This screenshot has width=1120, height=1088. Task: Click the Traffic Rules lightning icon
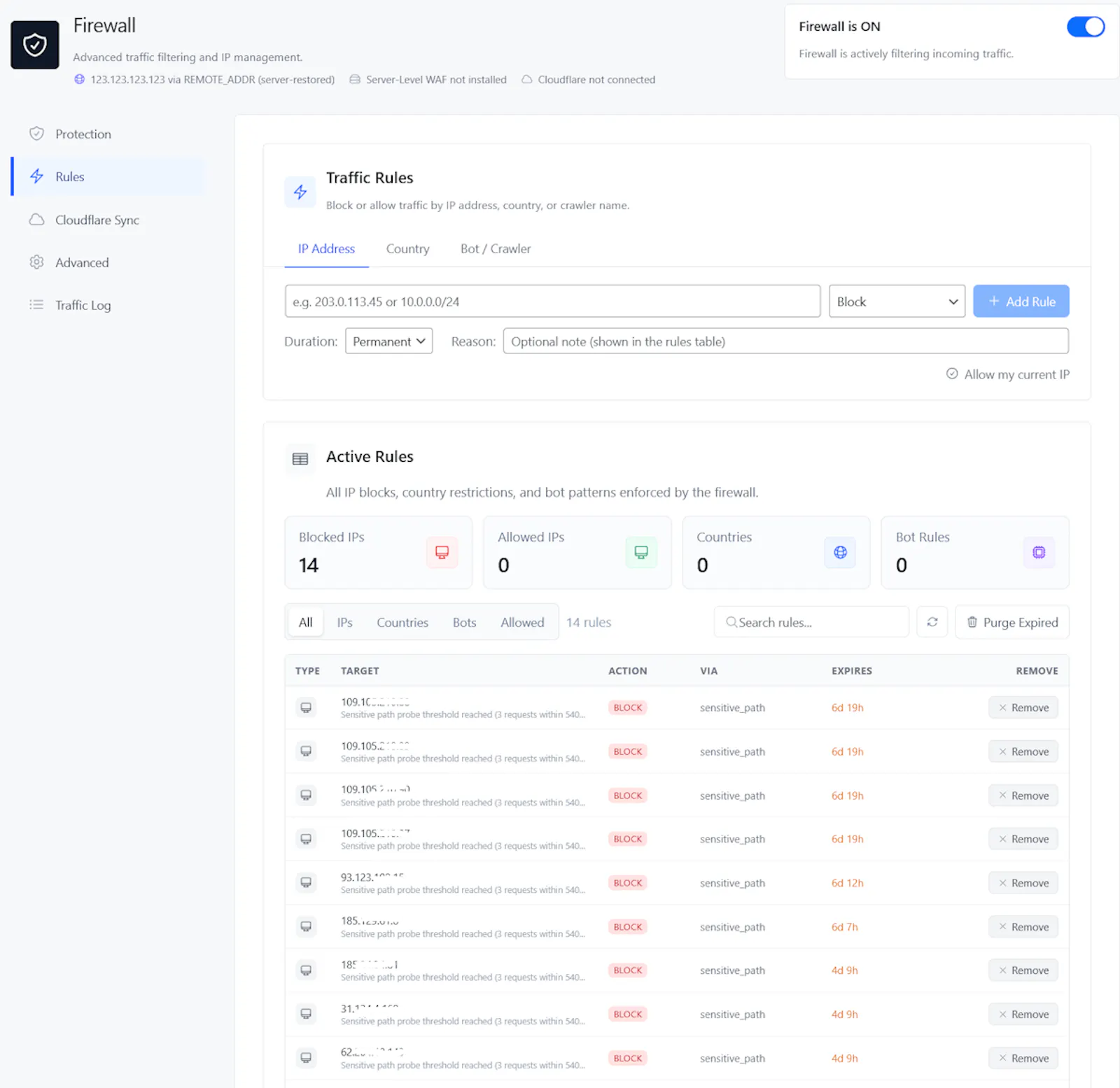[x=300, y=192]
